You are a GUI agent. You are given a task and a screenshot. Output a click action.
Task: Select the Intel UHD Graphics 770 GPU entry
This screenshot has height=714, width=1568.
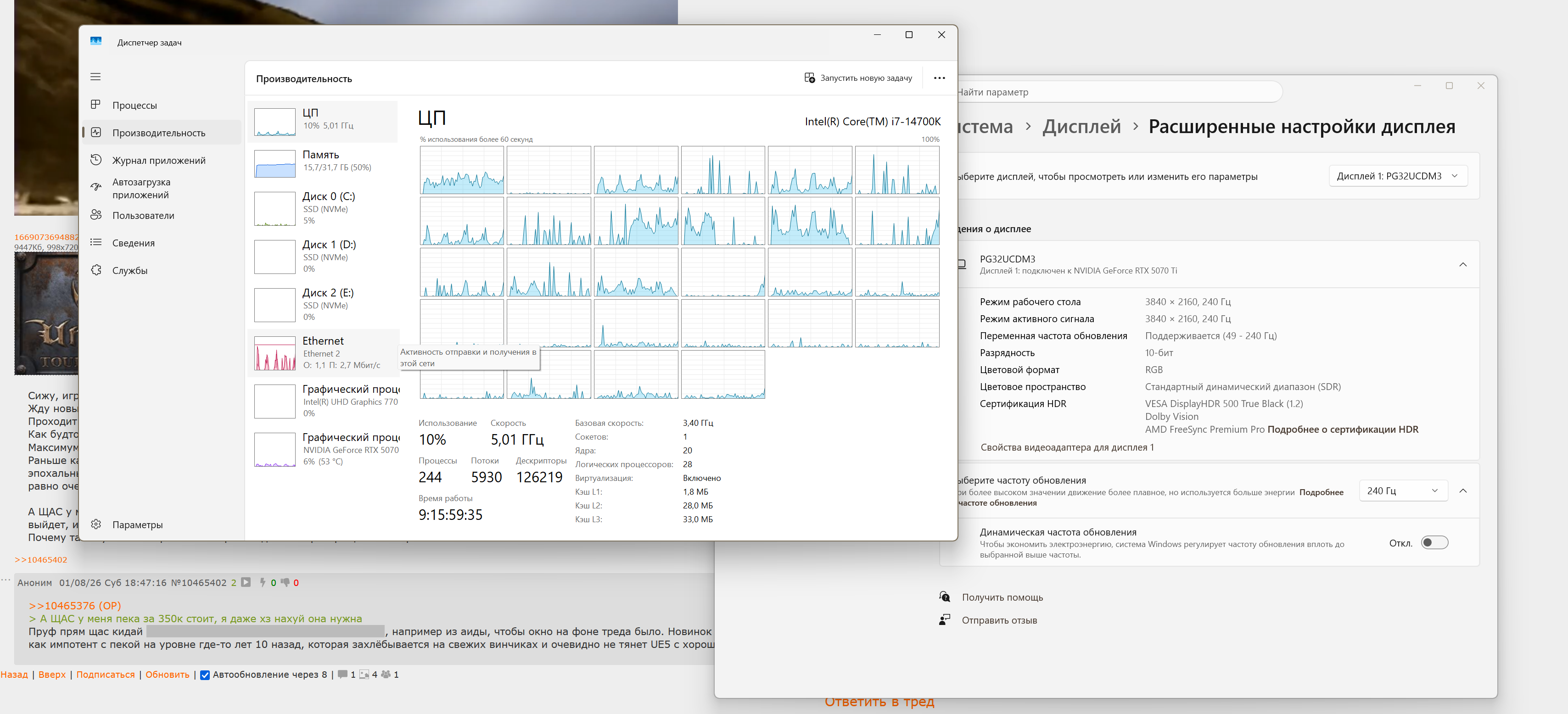323,401
